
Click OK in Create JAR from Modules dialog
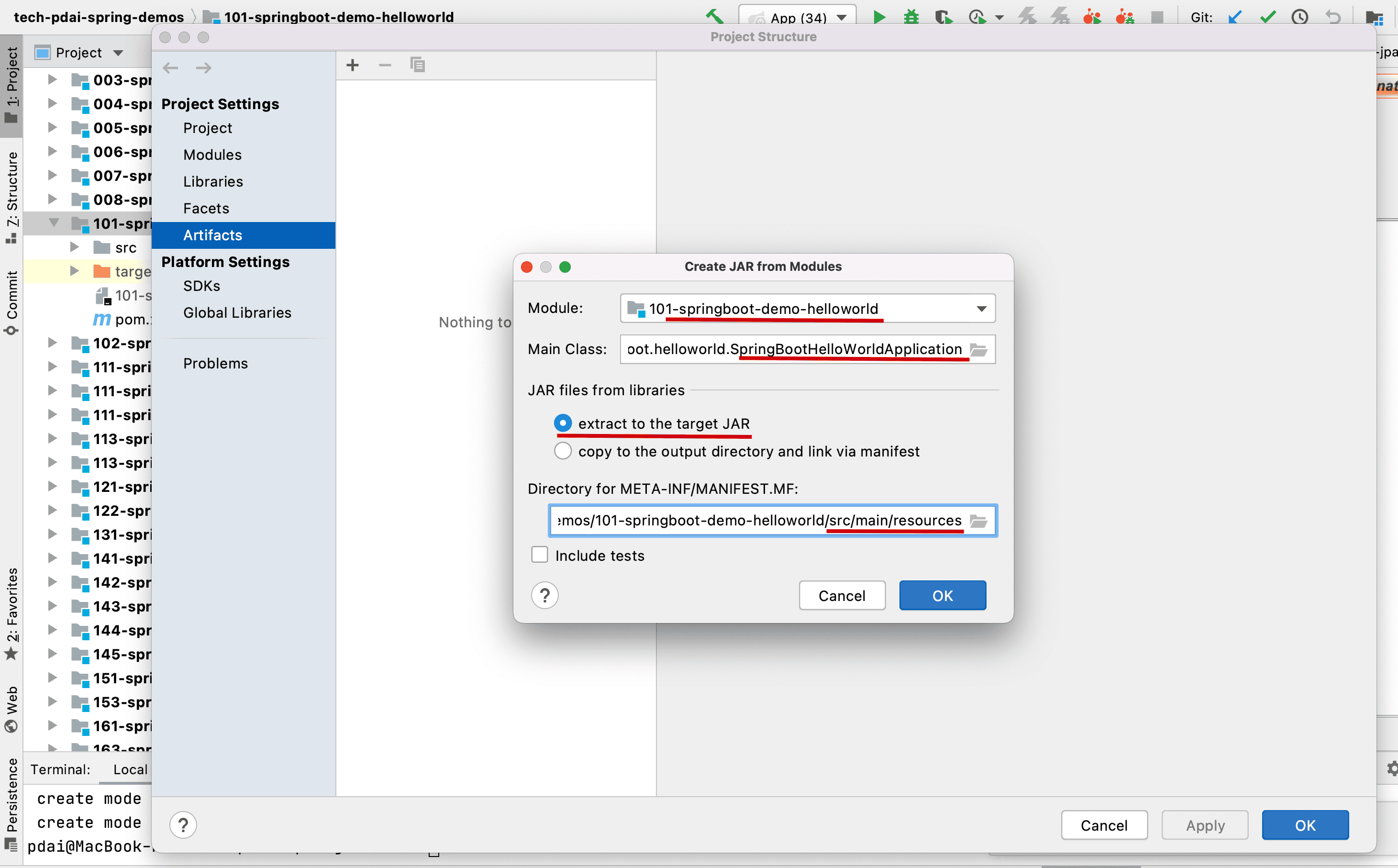(942, 595)
